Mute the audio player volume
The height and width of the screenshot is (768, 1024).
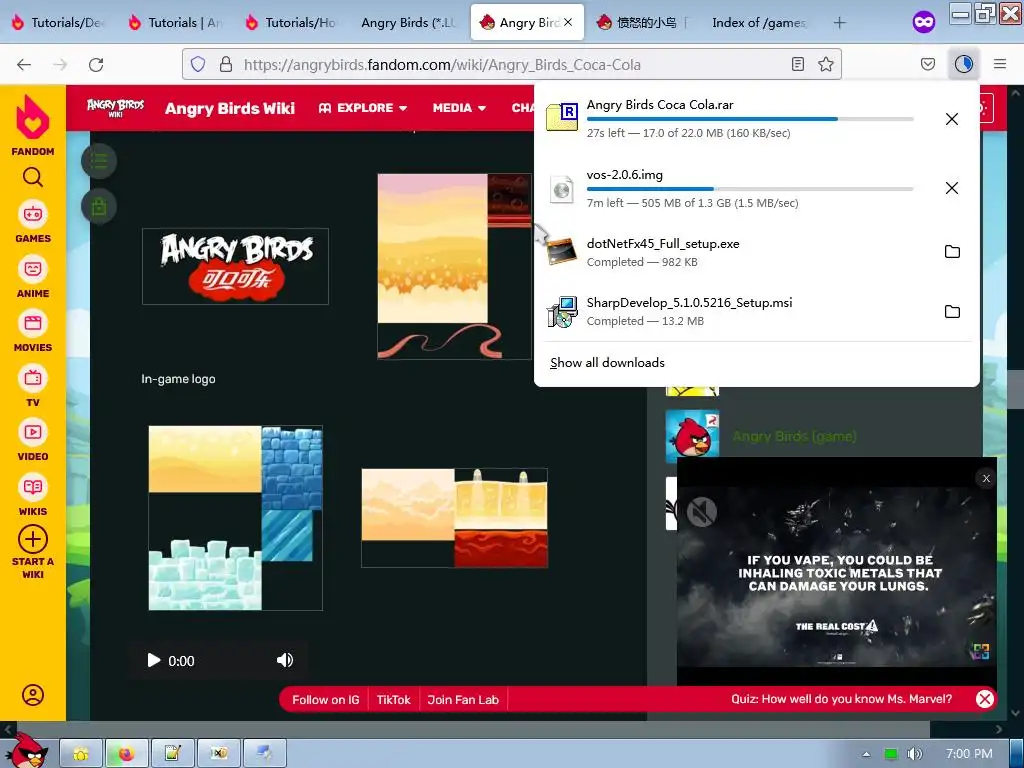click(x=285, y=660)
